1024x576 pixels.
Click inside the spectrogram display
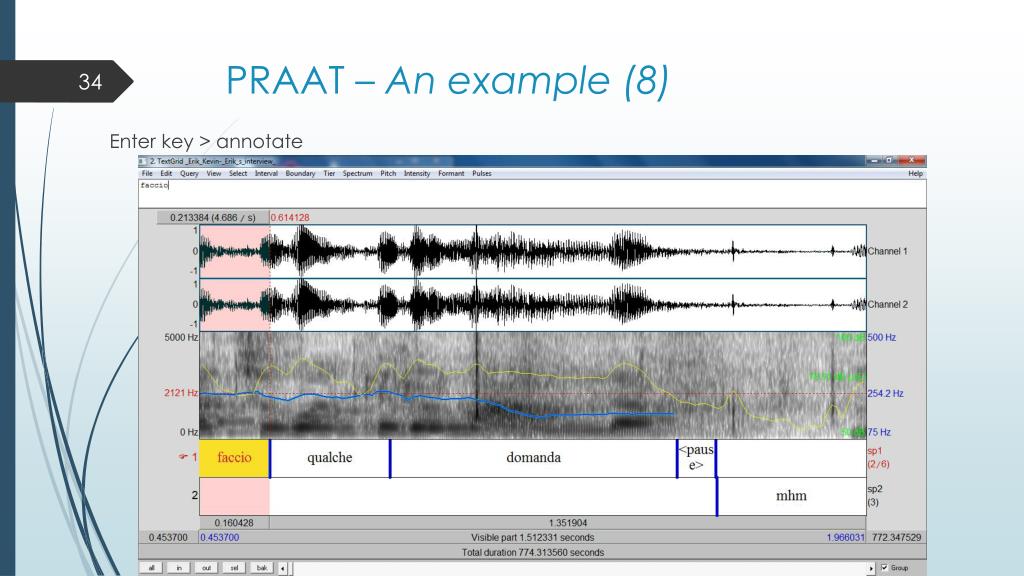pyautogui.click(x=533, y=385)
